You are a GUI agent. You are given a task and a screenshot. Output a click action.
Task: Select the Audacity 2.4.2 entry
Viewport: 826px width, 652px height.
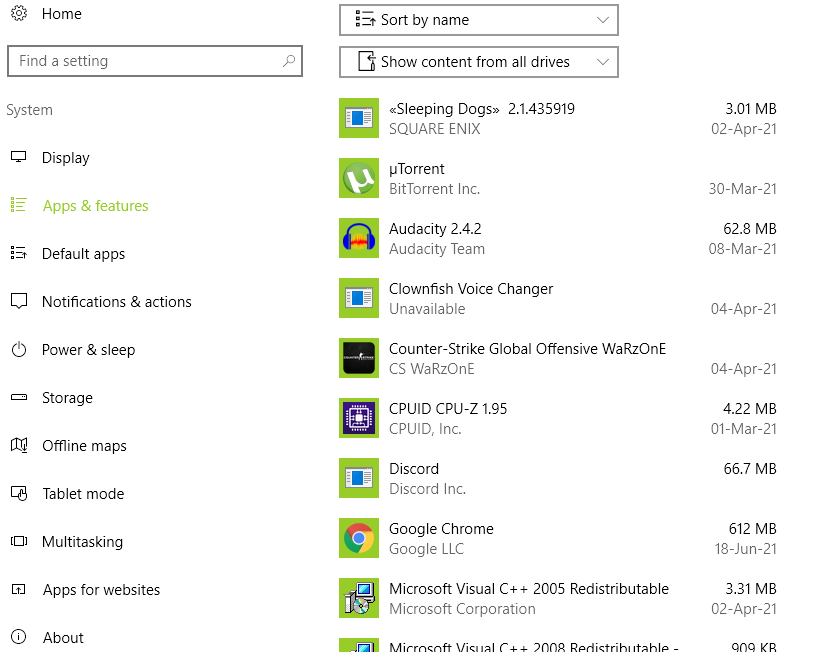click(435, 229)
